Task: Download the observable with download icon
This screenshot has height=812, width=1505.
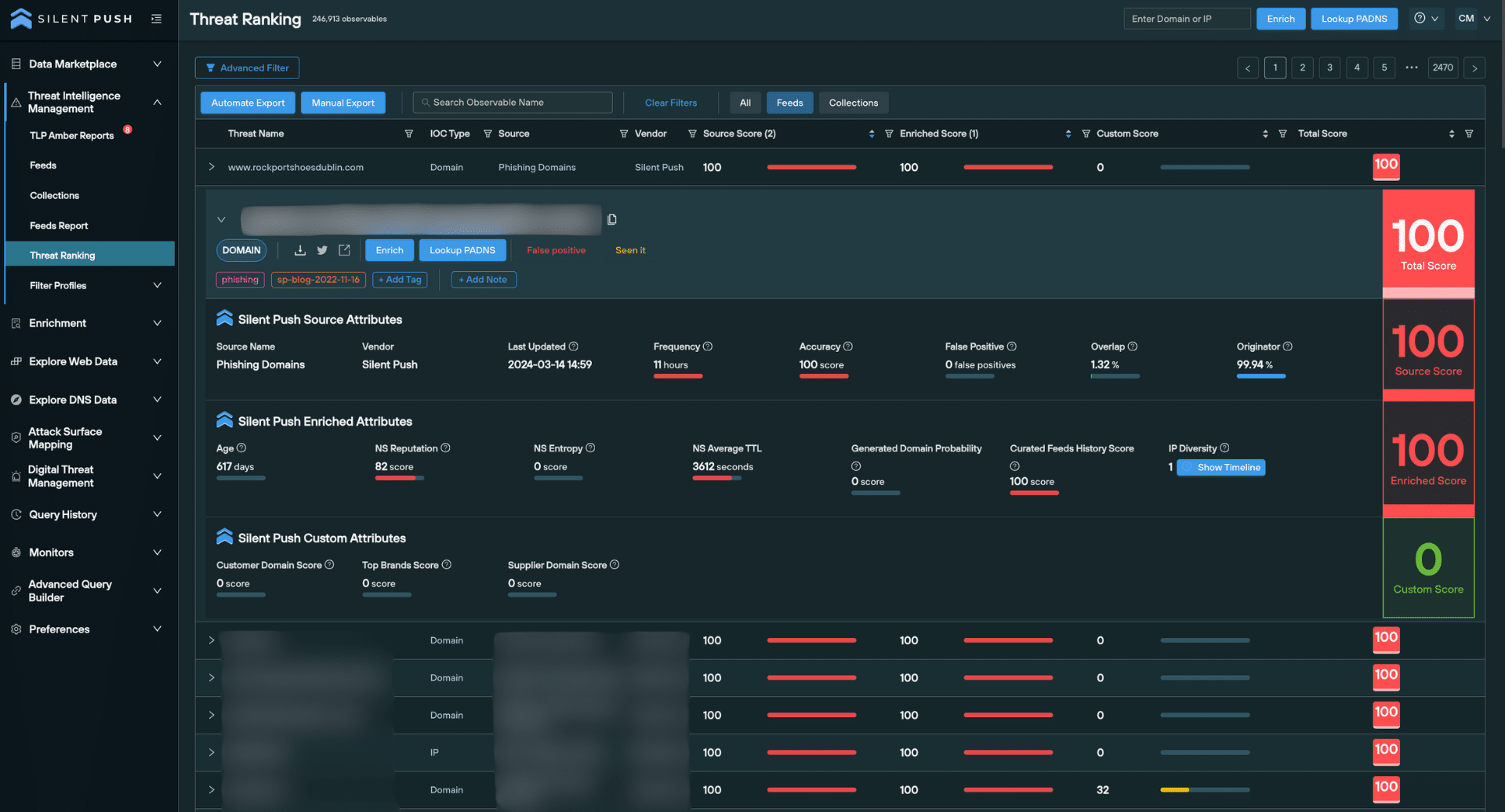Action: [x=299, y=250]
